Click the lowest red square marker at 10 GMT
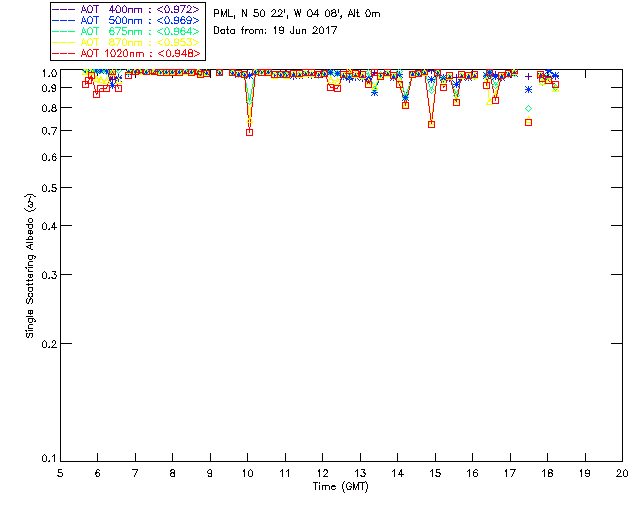 pyautogui.click(x=249, y=132)
